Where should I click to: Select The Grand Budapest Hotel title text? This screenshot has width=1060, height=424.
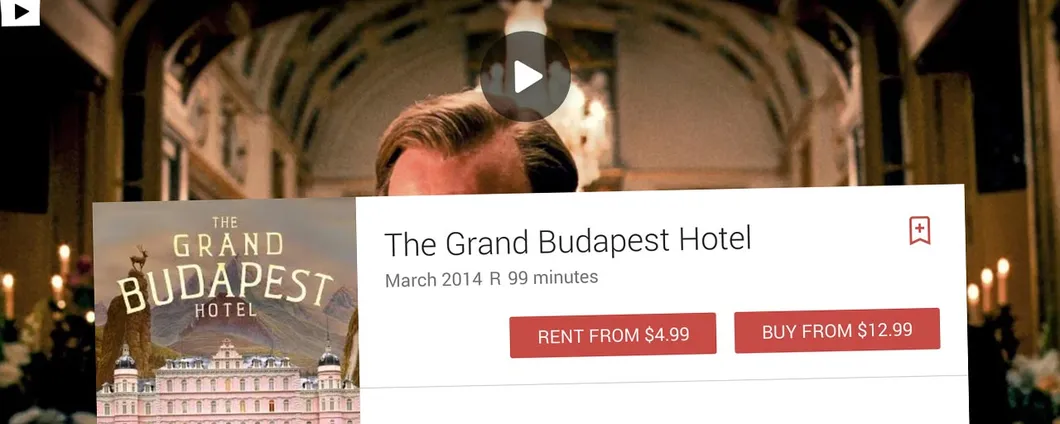(567, 241)
